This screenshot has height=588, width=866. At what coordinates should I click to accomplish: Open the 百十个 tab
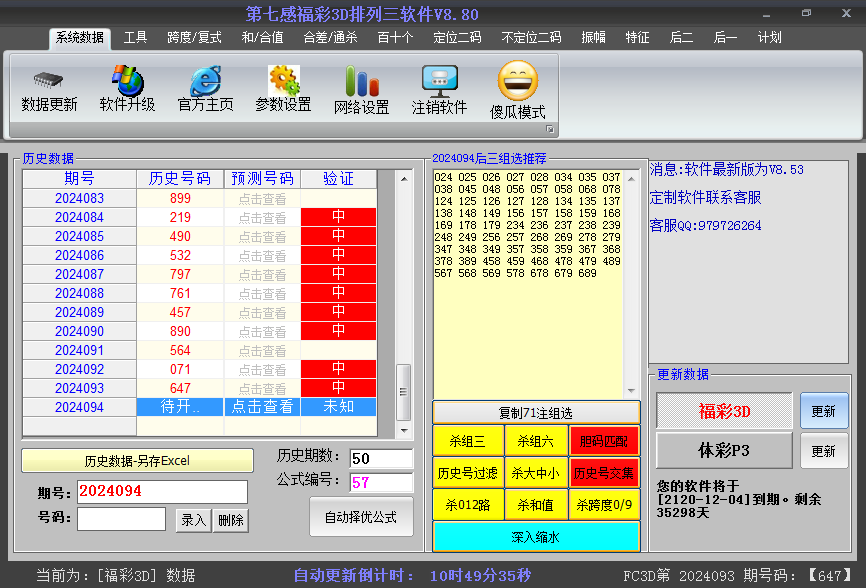tap(395, 38)
